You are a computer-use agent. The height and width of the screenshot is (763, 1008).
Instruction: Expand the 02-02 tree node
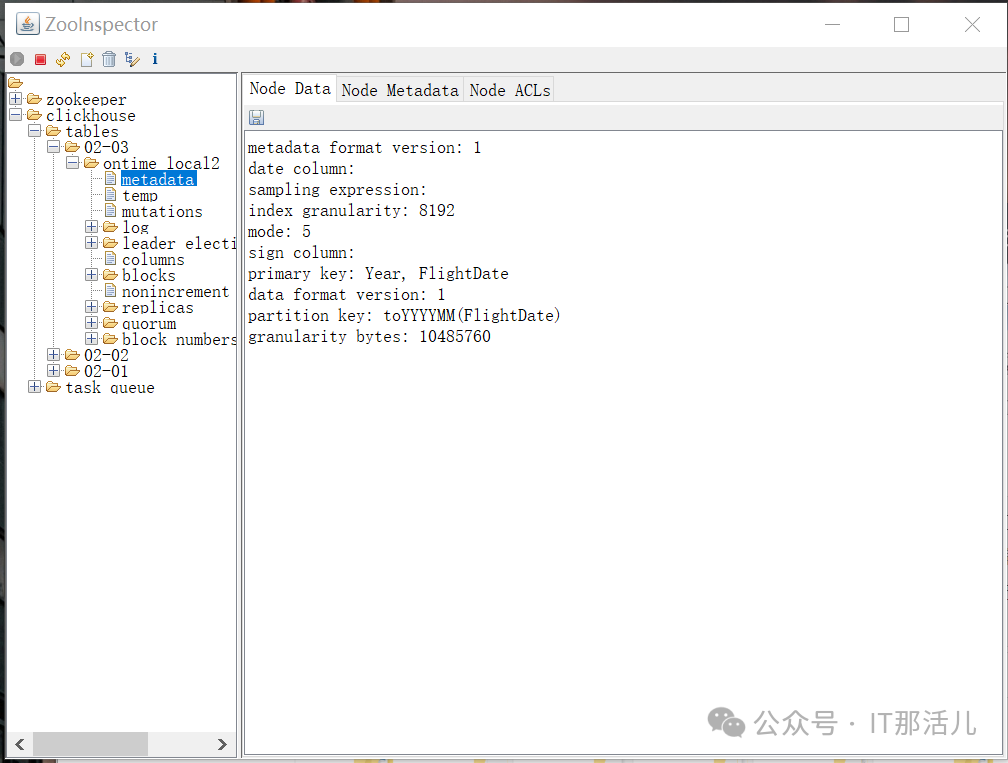[x=53, y=355]
